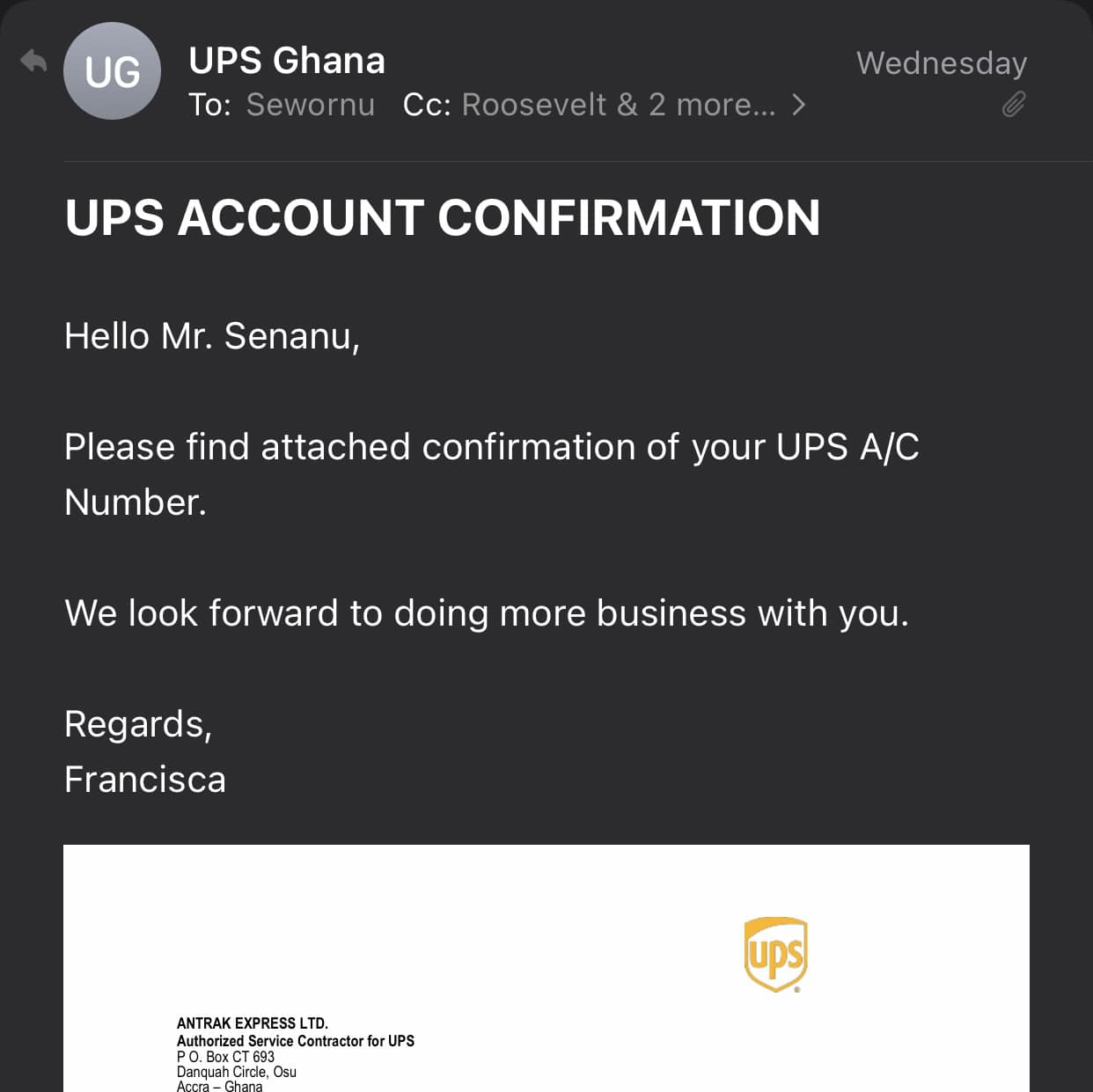Tap the 'Cc:' field label
Image resolution: width=1093 pixels, height=1092 pixels.
[x=427, y=105]
